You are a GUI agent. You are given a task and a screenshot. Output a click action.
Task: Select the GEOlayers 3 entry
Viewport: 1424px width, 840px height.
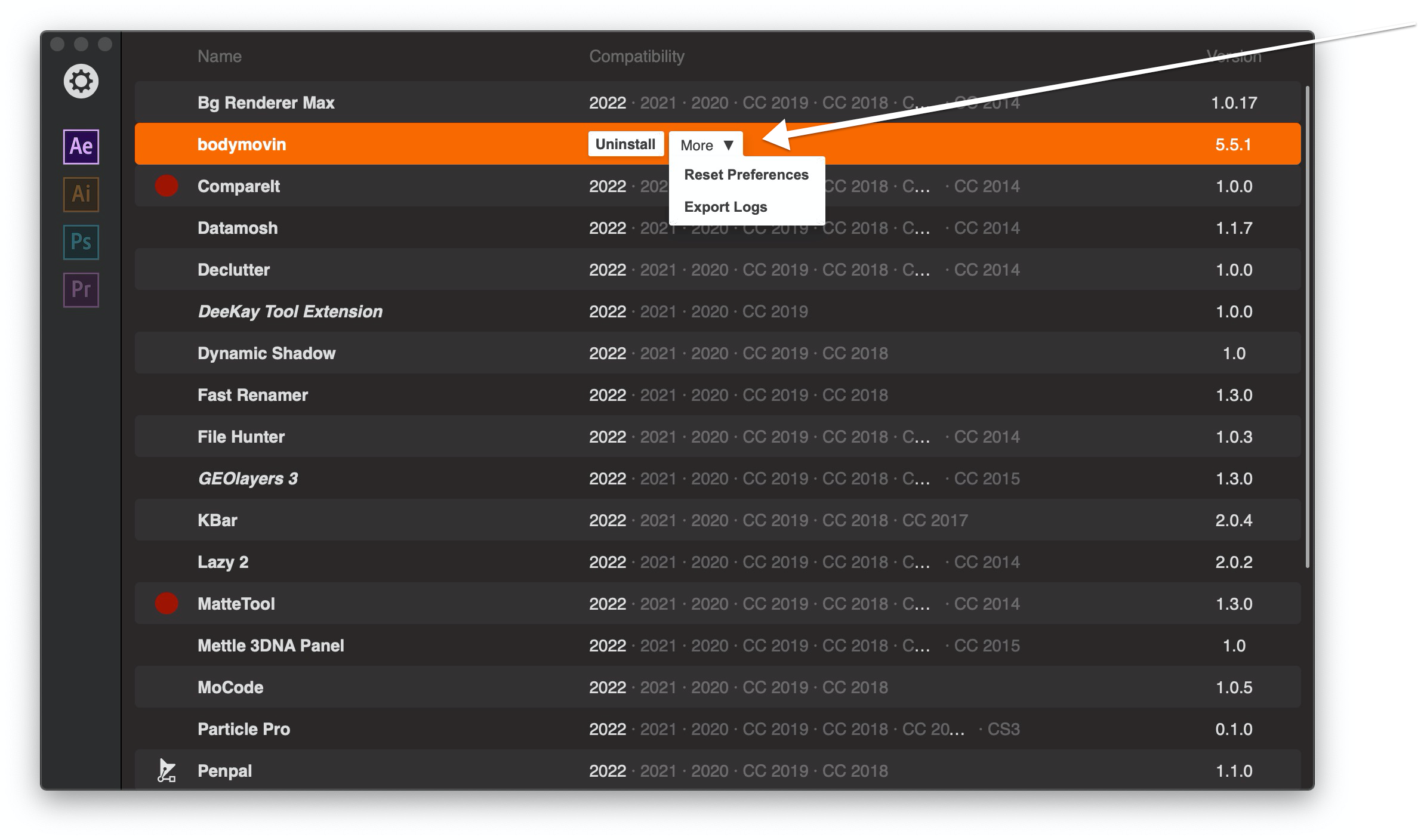pos(248,478)
